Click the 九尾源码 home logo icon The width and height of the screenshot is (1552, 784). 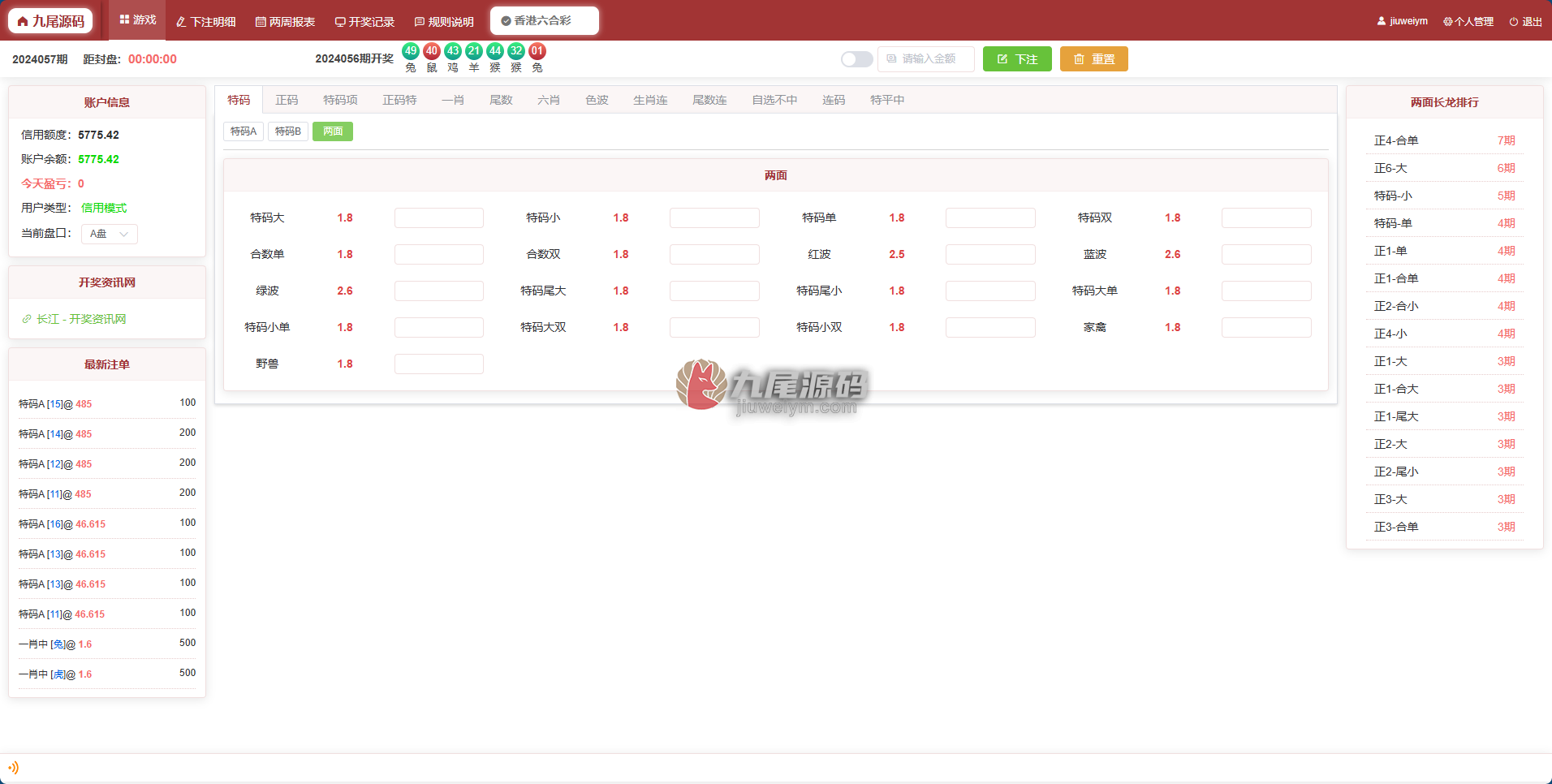[x=23, y=21]
